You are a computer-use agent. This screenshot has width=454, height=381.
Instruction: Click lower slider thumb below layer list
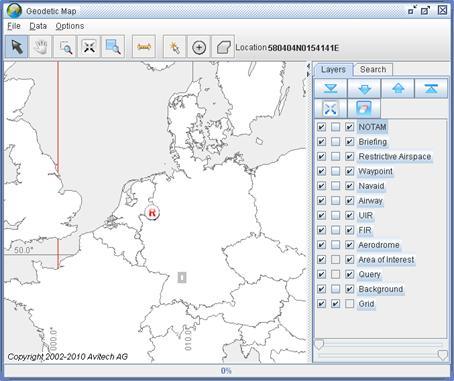pyautogui.click(x=442, y=355)
